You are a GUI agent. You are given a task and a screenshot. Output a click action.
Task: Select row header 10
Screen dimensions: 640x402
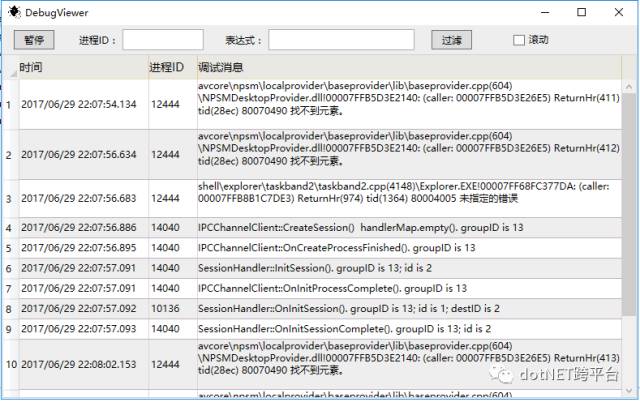click(11, 364)
